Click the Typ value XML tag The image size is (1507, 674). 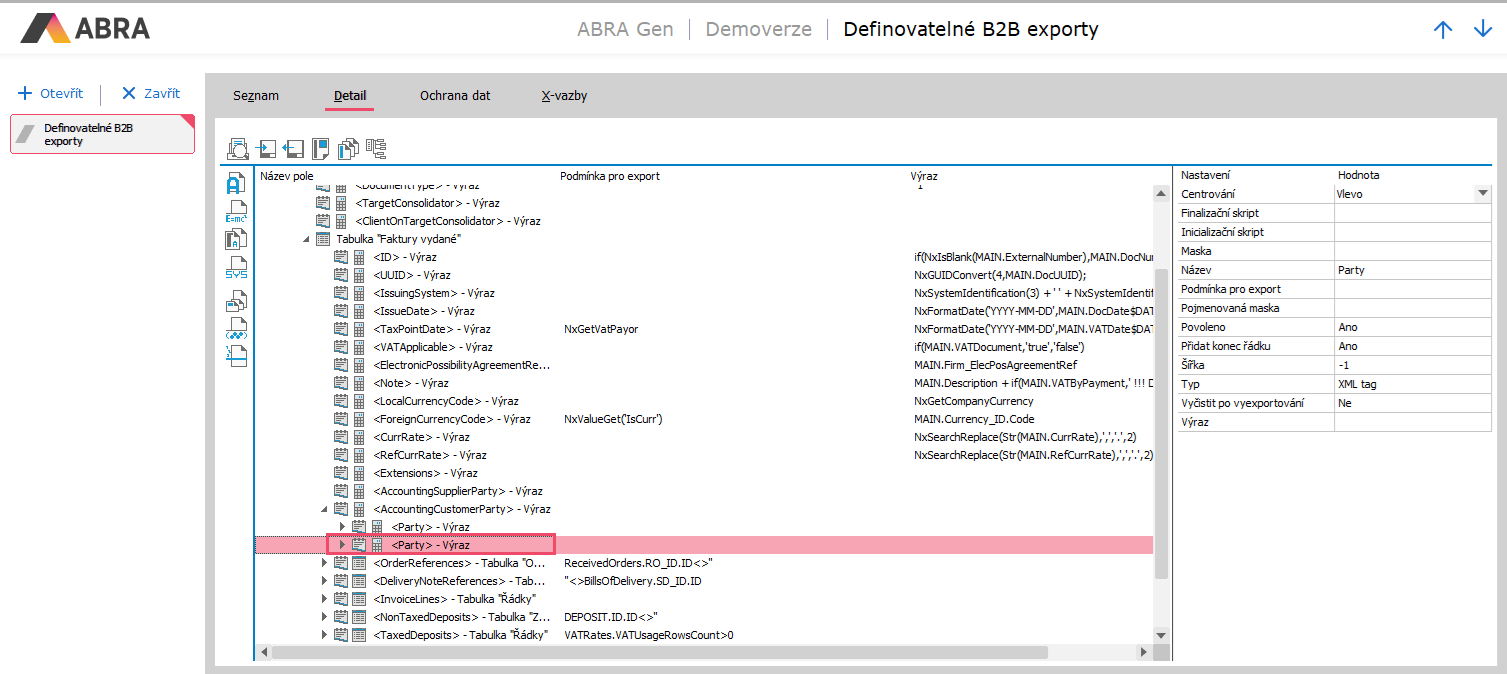click(x=1413, y=384)
